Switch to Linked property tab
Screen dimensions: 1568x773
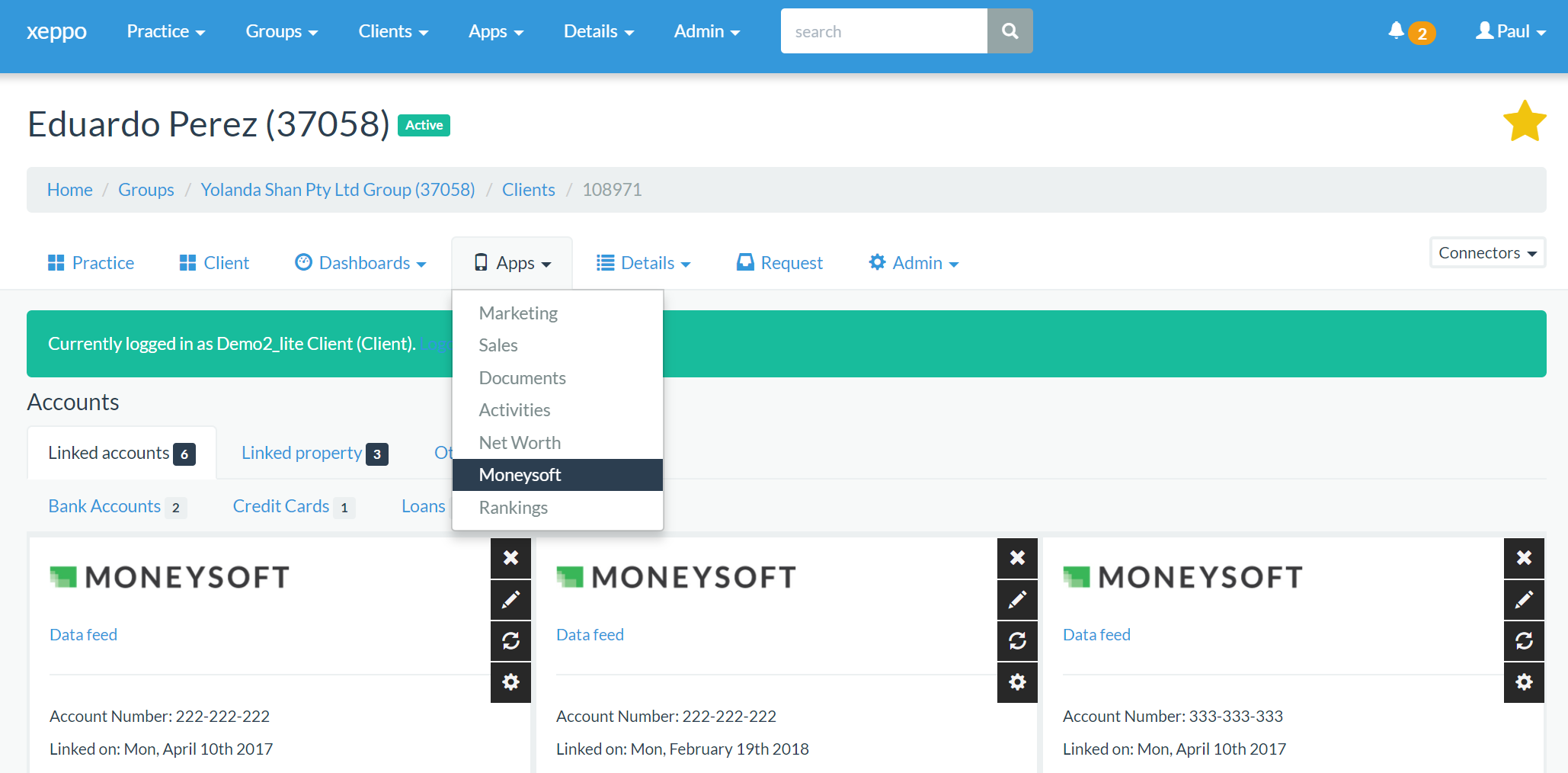pyautogui.click(x=302, y=453)
